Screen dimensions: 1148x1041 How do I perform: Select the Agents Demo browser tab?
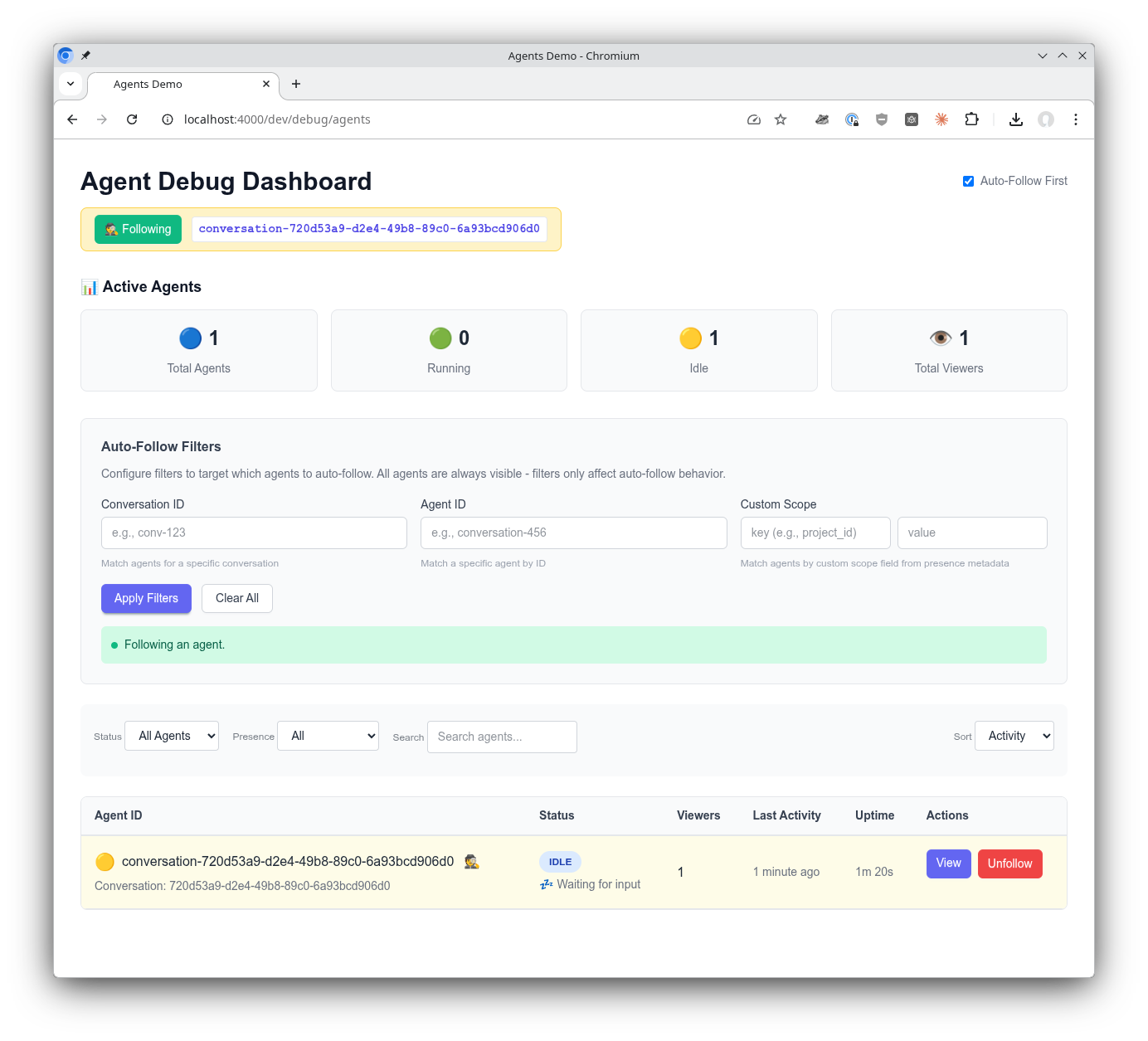click(x=182, y=84)
